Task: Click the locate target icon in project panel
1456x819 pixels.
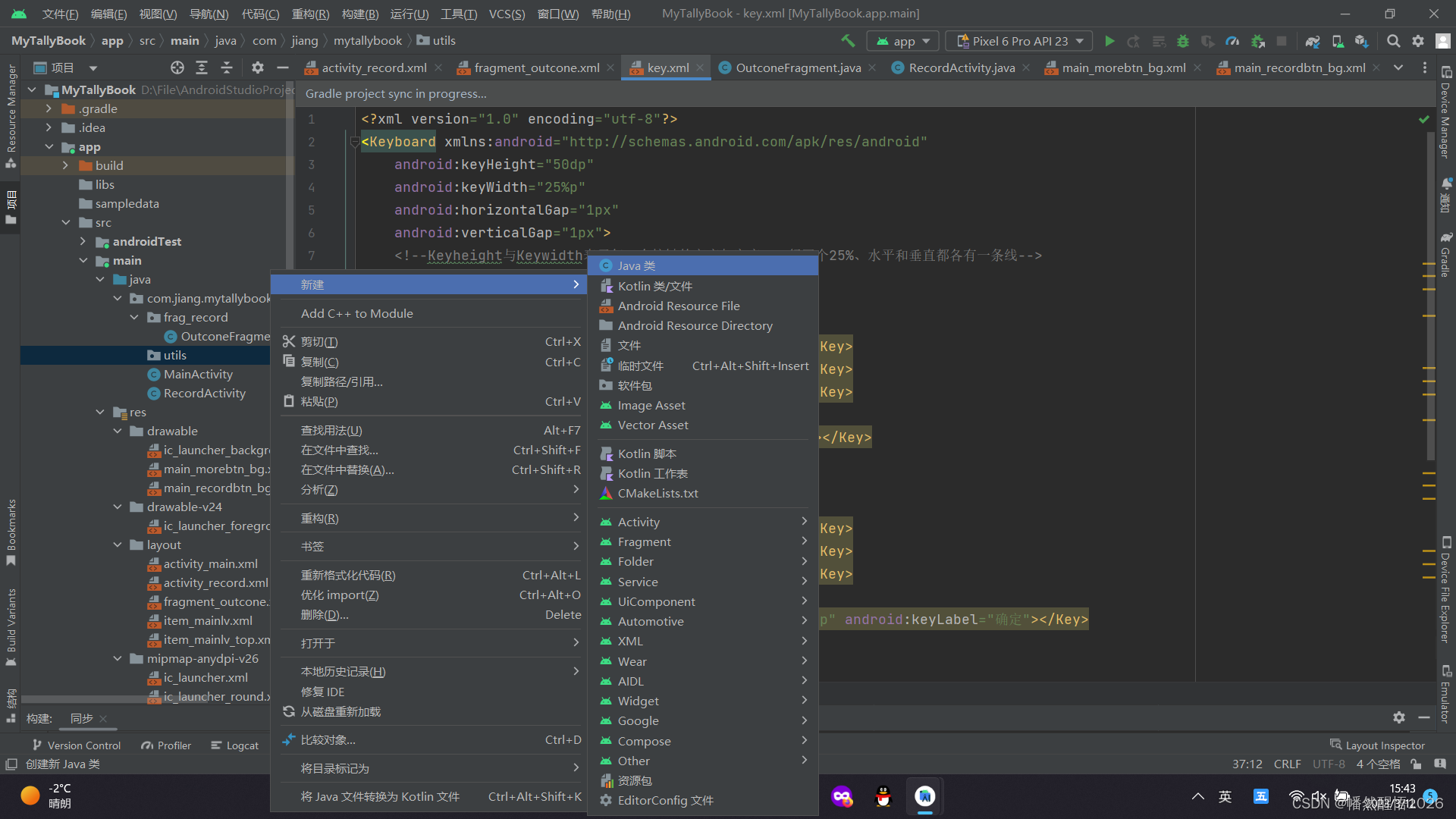Action: [x=177, y=67]
